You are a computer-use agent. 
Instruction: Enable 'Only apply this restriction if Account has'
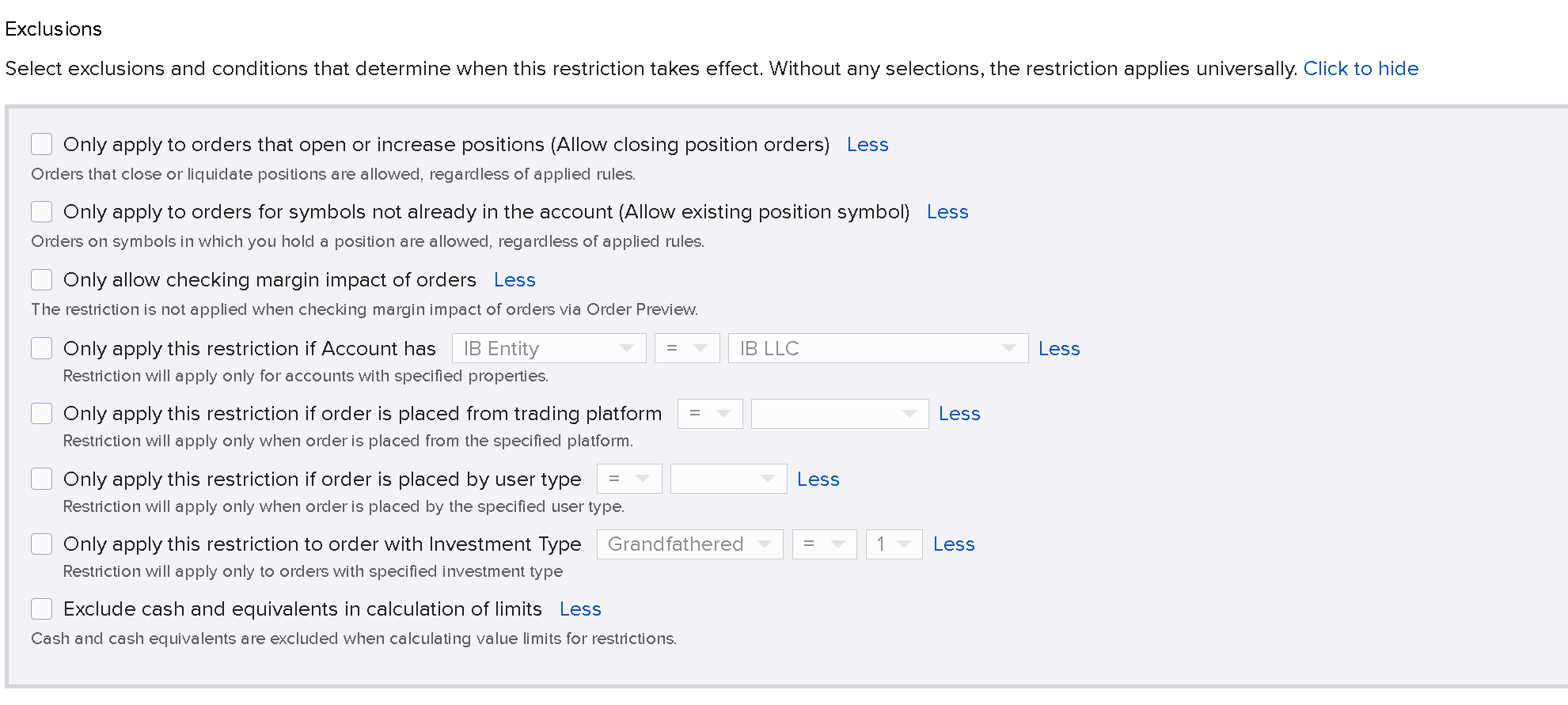(42, 348)
